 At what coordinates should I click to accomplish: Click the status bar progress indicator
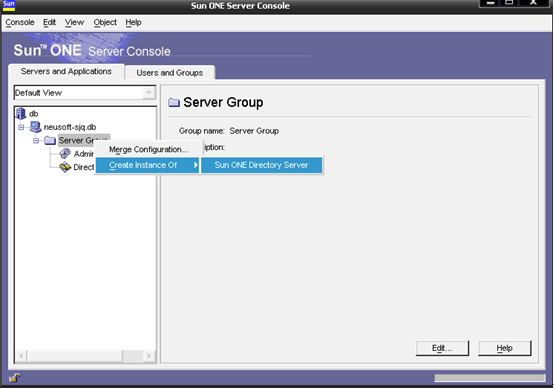pos(490,378)
